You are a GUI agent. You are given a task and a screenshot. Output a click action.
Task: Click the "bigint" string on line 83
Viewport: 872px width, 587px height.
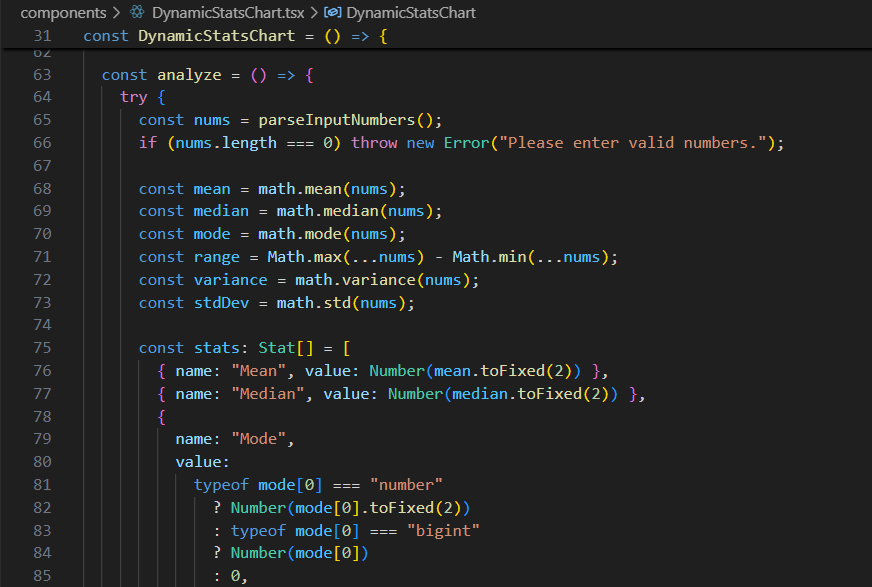(443, 531)
